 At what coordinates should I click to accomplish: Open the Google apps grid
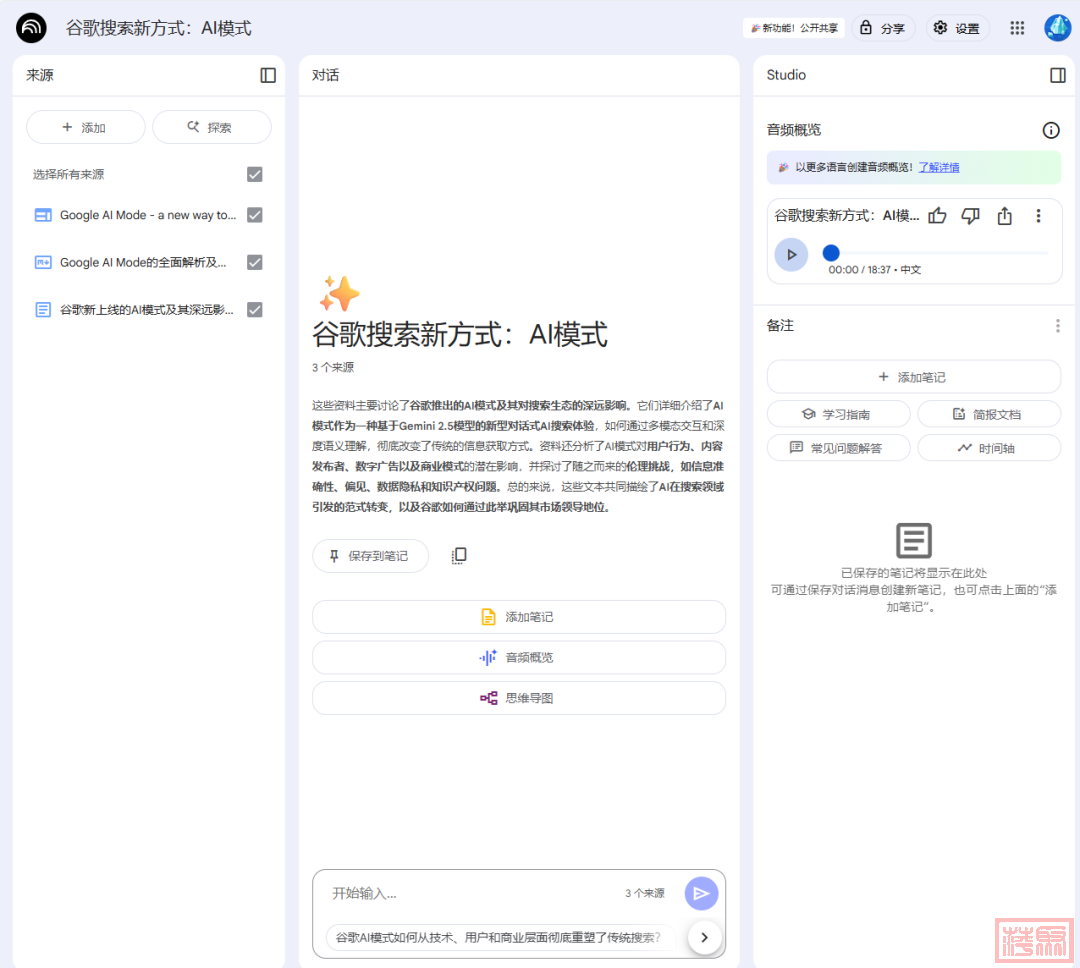(1017, 28)
